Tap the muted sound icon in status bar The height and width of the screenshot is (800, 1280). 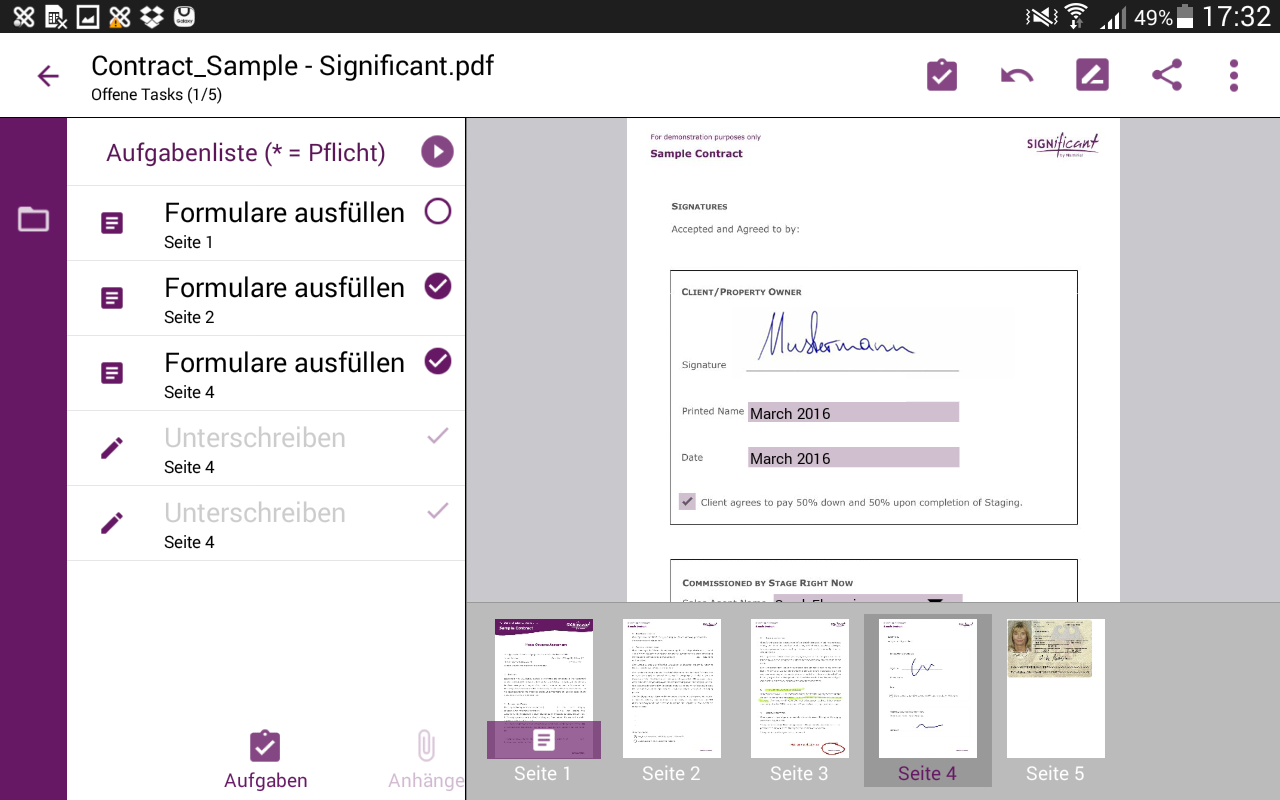tap(1041, 16)
